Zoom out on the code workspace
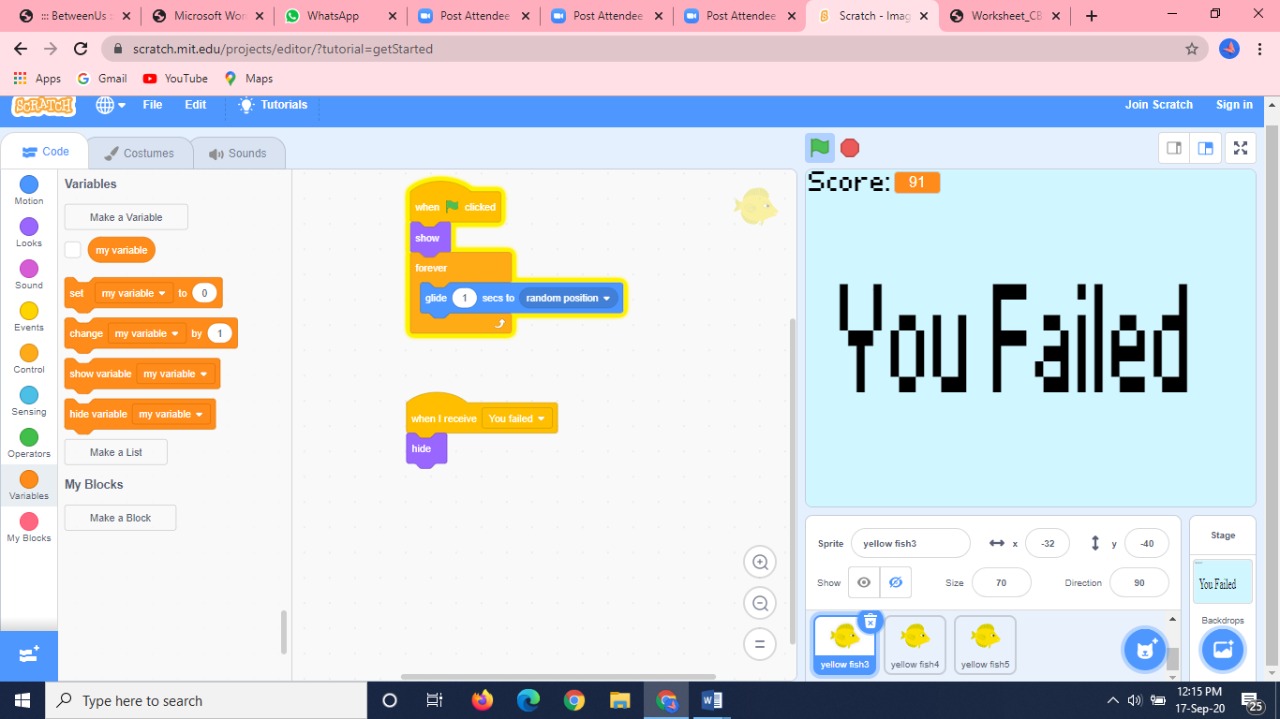1280x719 pixels. click(x=760, y=603)
